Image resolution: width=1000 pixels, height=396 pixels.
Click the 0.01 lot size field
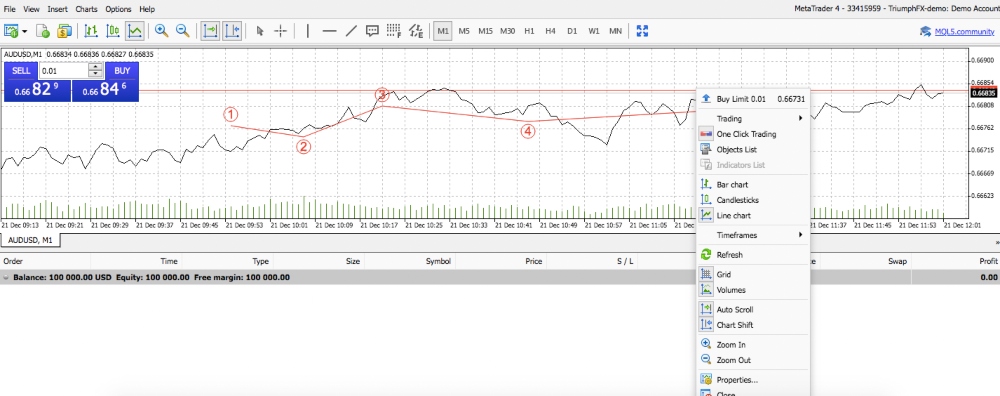pos(64,71)
